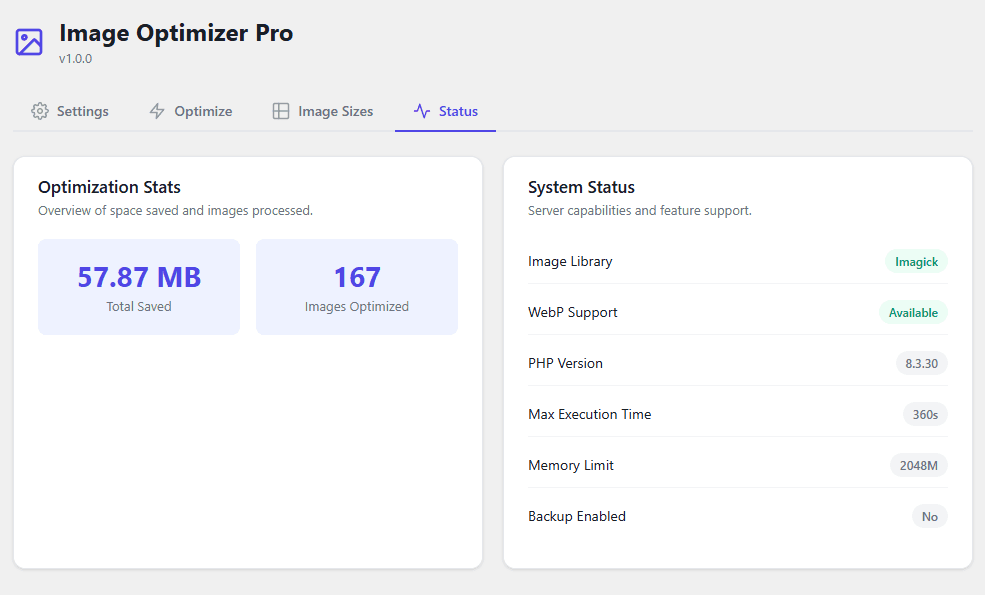Click the Optimization Stats heading
The height and width of the screenshot is (595, 985).
109,187
